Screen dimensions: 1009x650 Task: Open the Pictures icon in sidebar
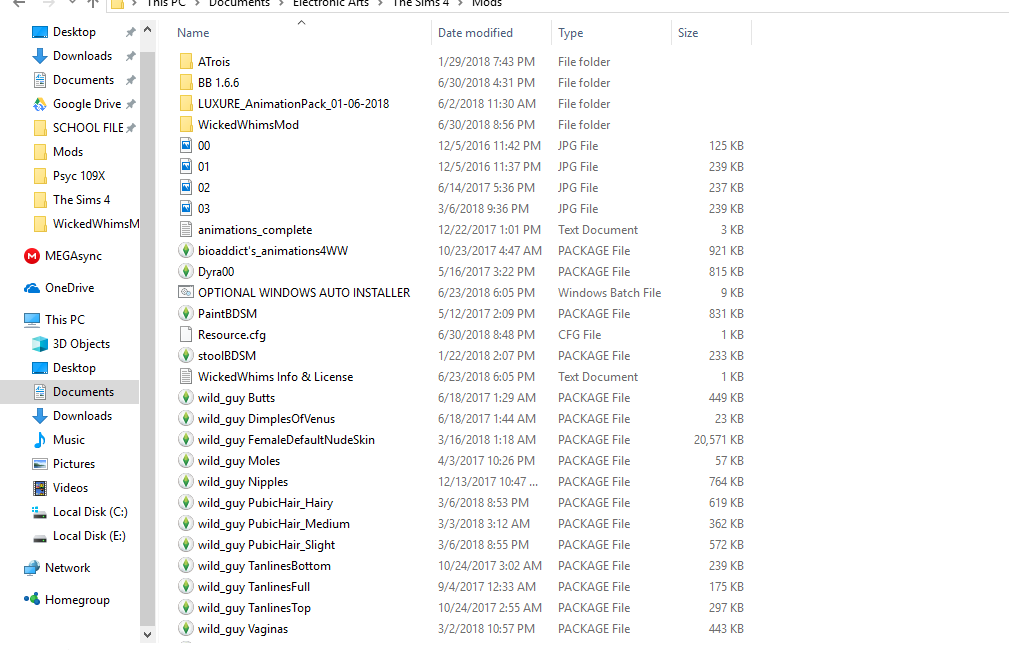pyautogui.click(x=40, y=464)
